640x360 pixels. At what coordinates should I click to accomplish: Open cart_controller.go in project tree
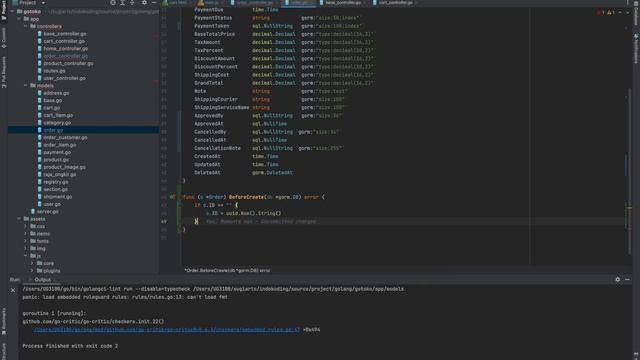[x=64, y=41]
